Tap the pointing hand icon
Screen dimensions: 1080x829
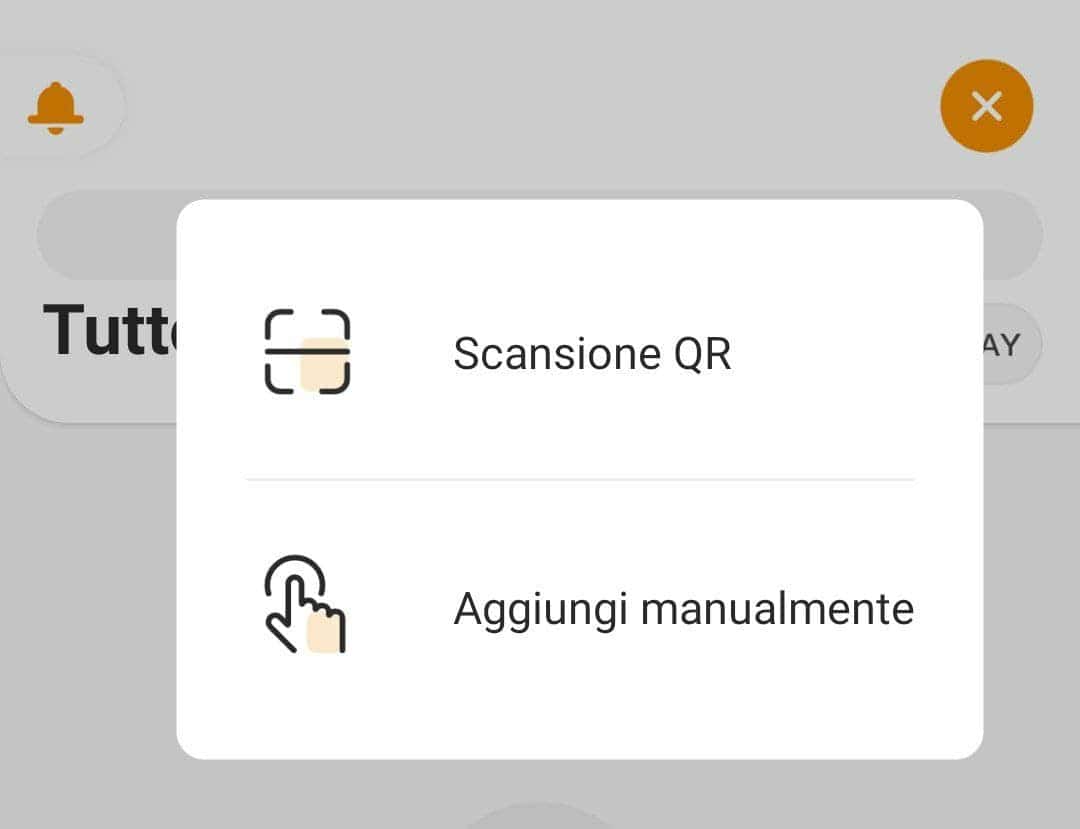pyautogui.click(x=305, y=604)
